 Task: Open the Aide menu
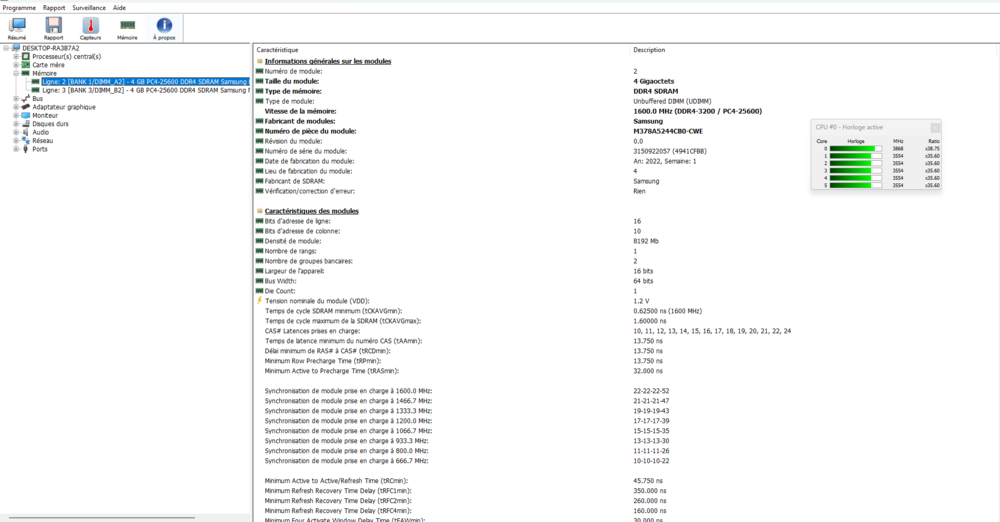coord(119,7)
